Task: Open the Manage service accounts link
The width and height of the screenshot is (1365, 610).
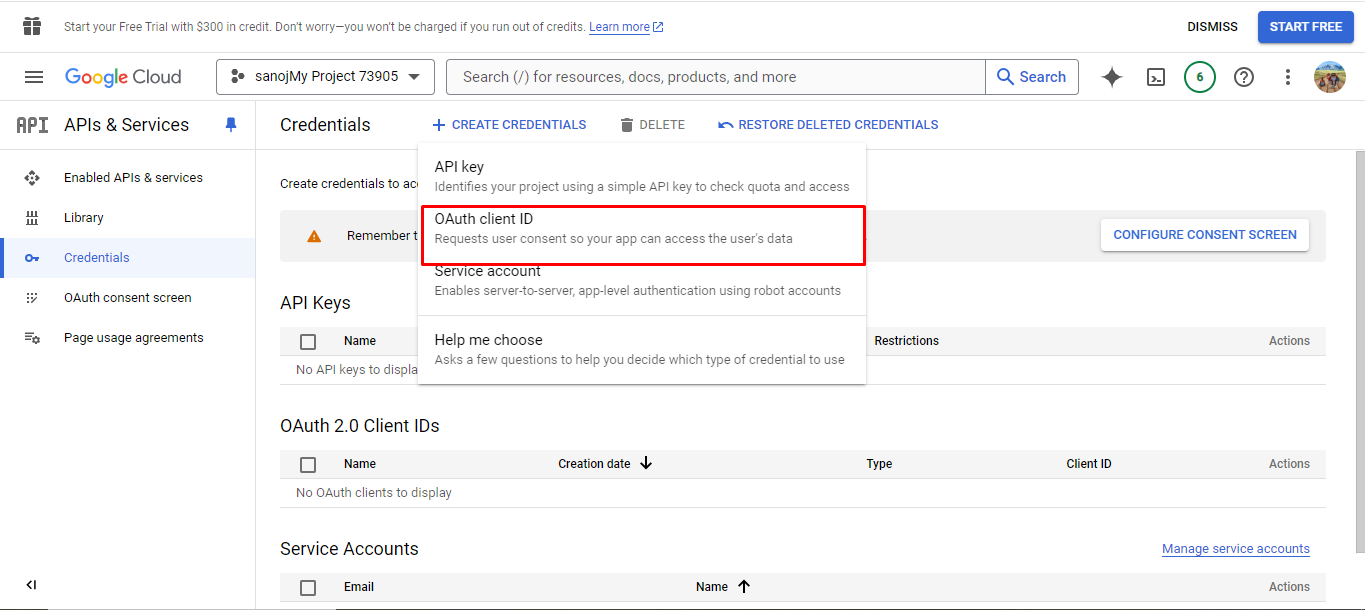Action: pos(1235,549)
